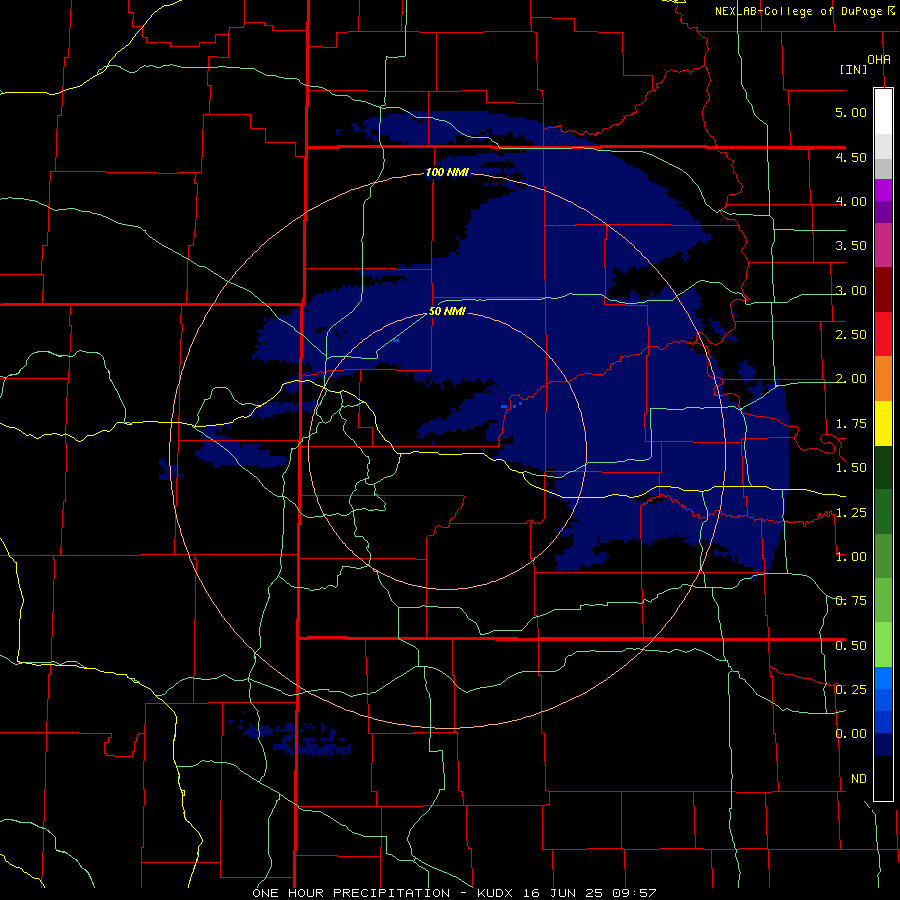Click the 5.00 legend value
Screen dimensions: 900x900
[x=851, y=112]
